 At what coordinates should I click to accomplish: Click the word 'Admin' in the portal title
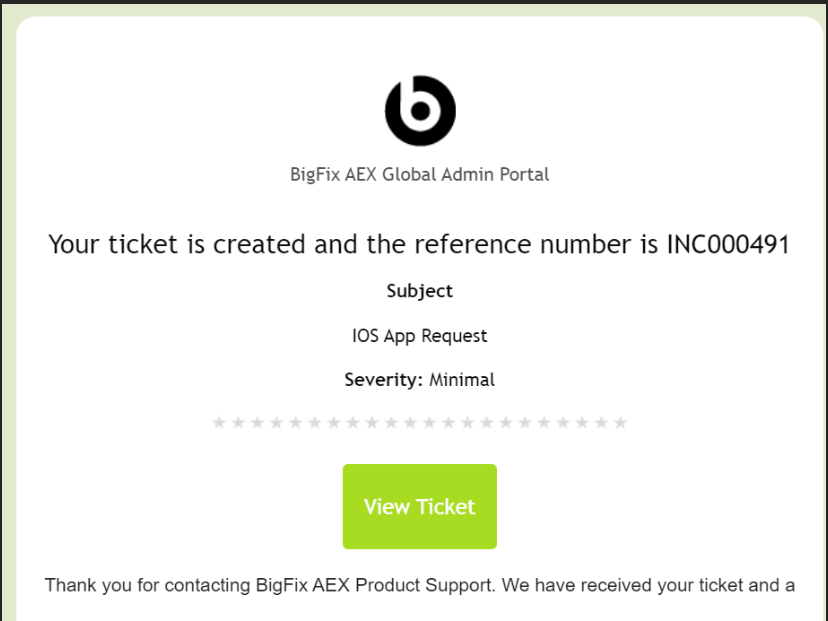tap(469, 174)
